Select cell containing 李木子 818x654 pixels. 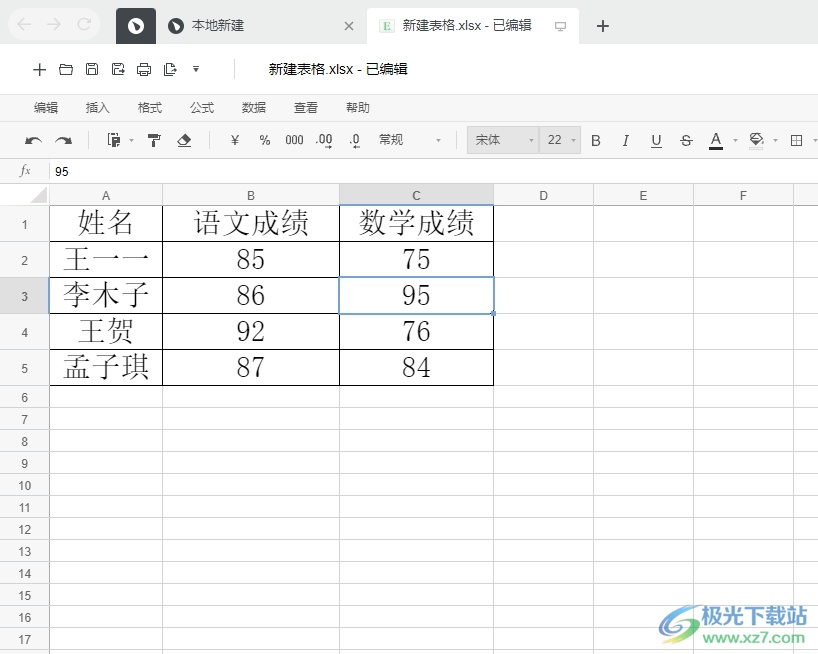click(x=106, y=296)
